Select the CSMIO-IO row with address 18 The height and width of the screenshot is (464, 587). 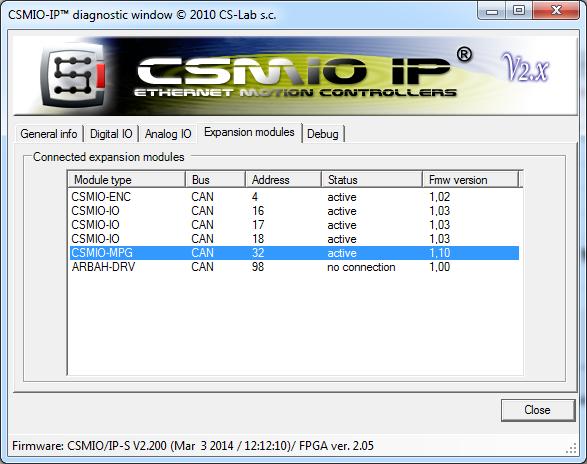pos(294,239)
